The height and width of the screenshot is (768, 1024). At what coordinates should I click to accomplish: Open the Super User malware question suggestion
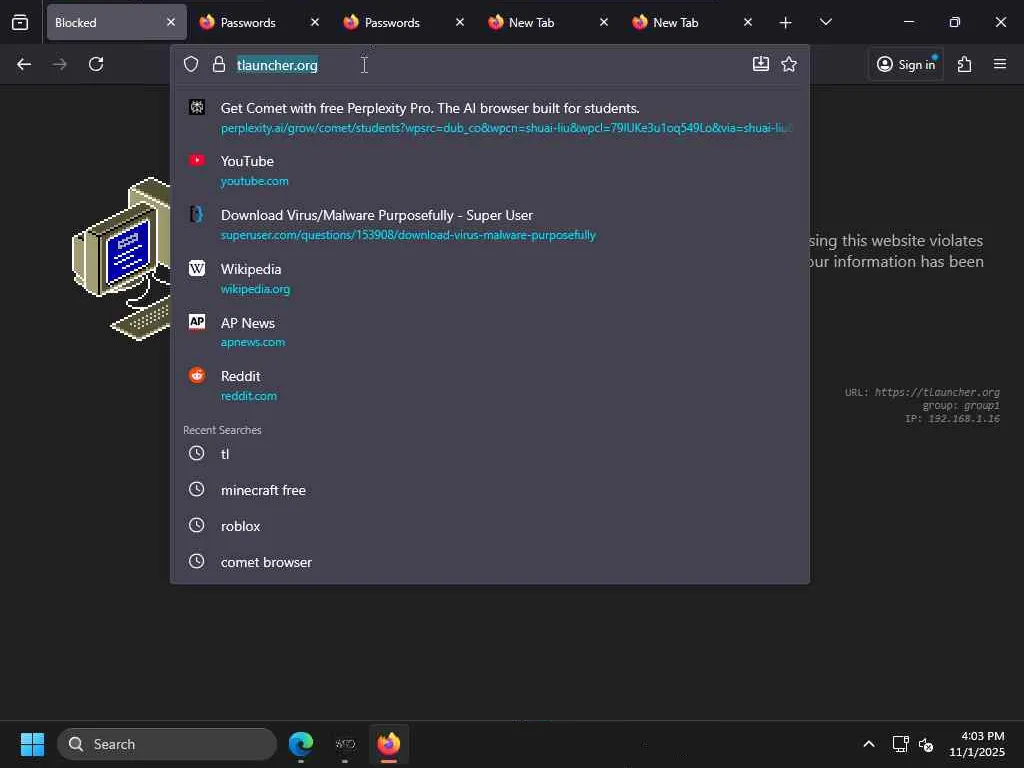(490, 224)
